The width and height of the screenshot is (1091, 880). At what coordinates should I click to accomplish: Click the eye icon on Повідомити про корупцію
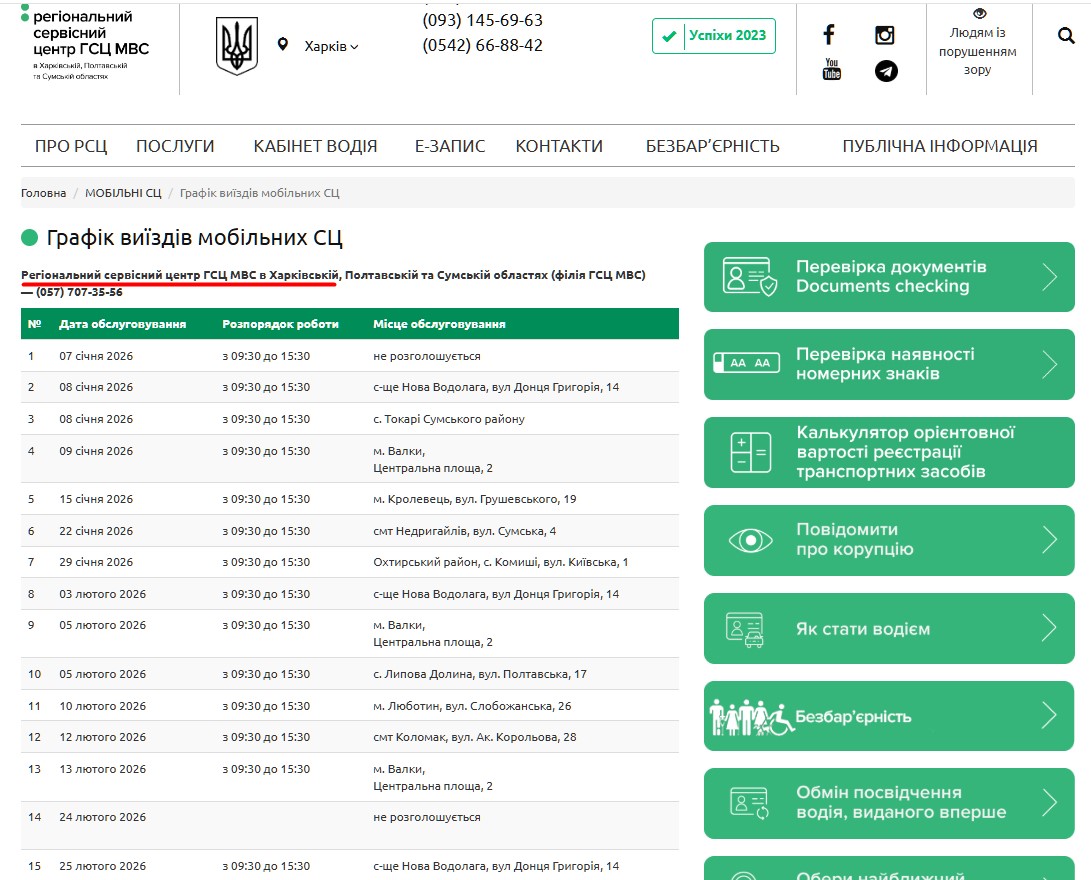click(750, 540)
